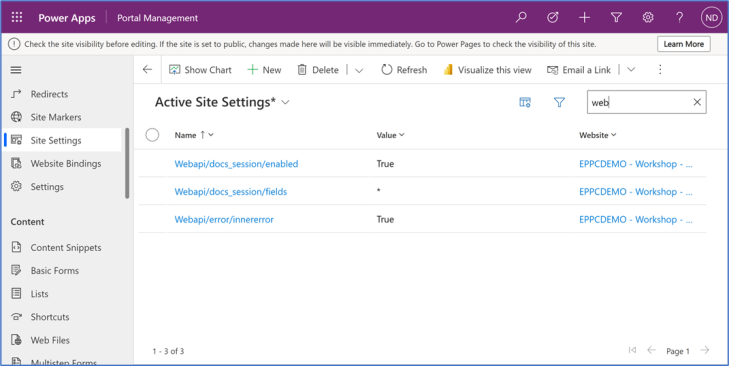Open EPPCDEMO website link in innererror row
The width and height of the screenshot is (729, 366).
coord(636,220)
